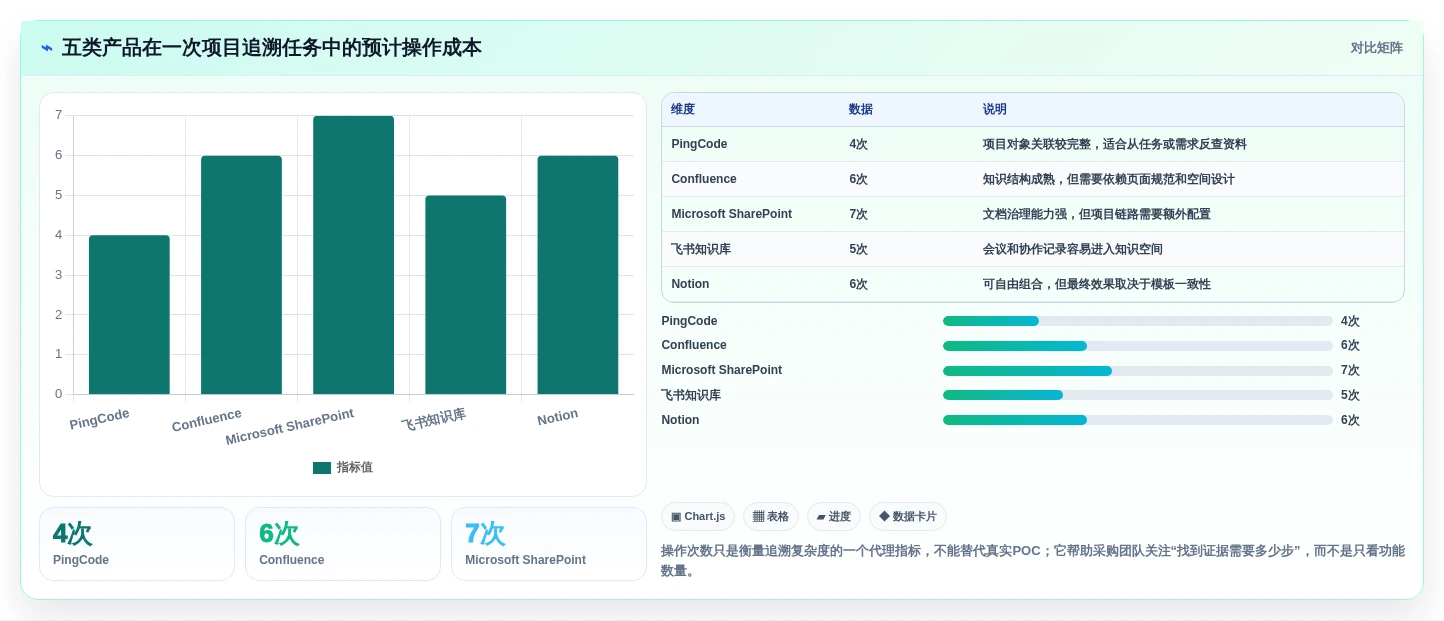This screenshot has height=621, width=1444.
Task: Click description 项目对象关联较完整，适合从任务或需求反查资料
Action: click(x=1114, y=144)
